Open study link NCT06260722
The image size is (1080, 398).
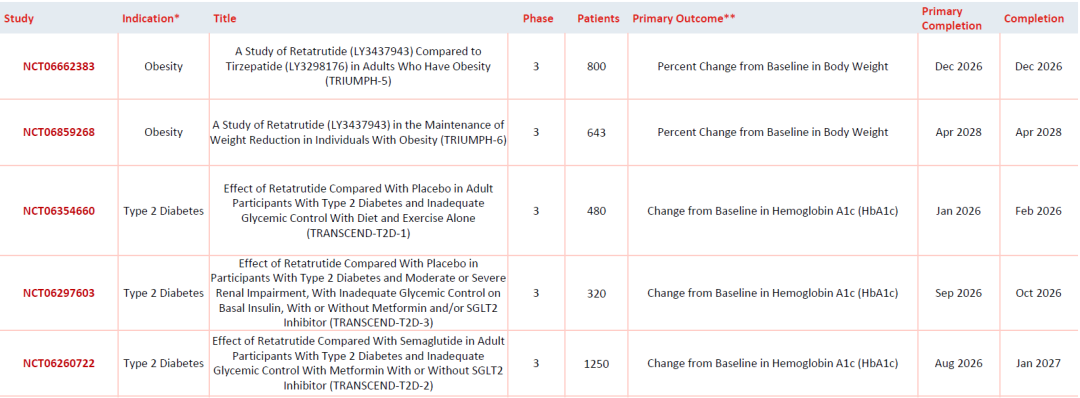point(59,363)
